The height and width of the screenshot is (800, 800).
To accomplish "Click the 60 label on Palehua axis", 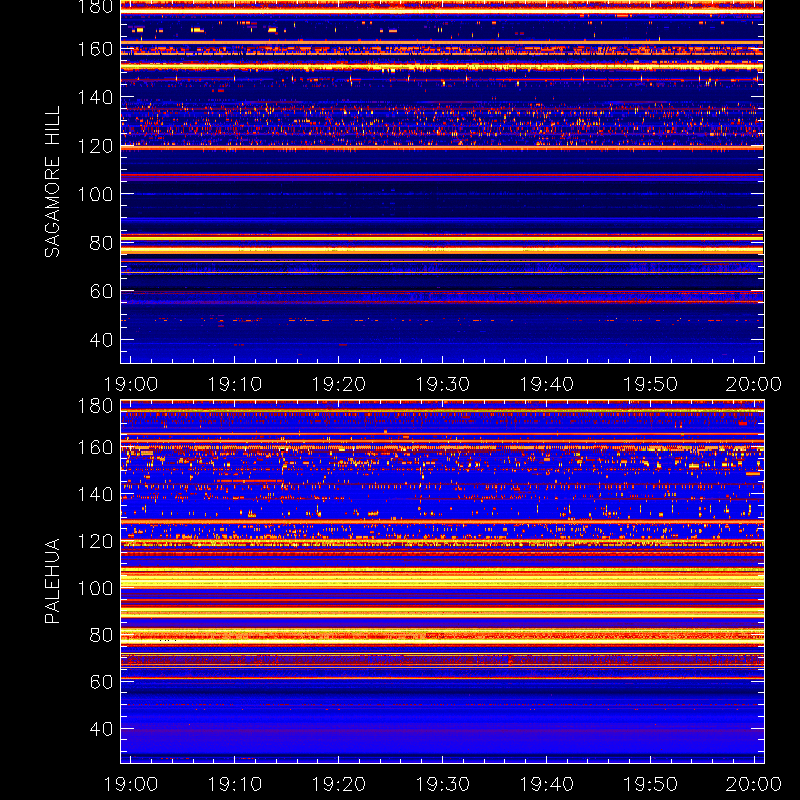I will pyautogui.click(x=101, y=682).
